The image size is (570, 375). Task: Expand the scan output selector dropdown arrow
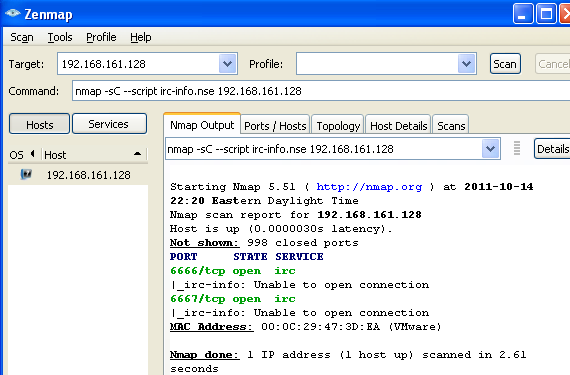[490, 149]
